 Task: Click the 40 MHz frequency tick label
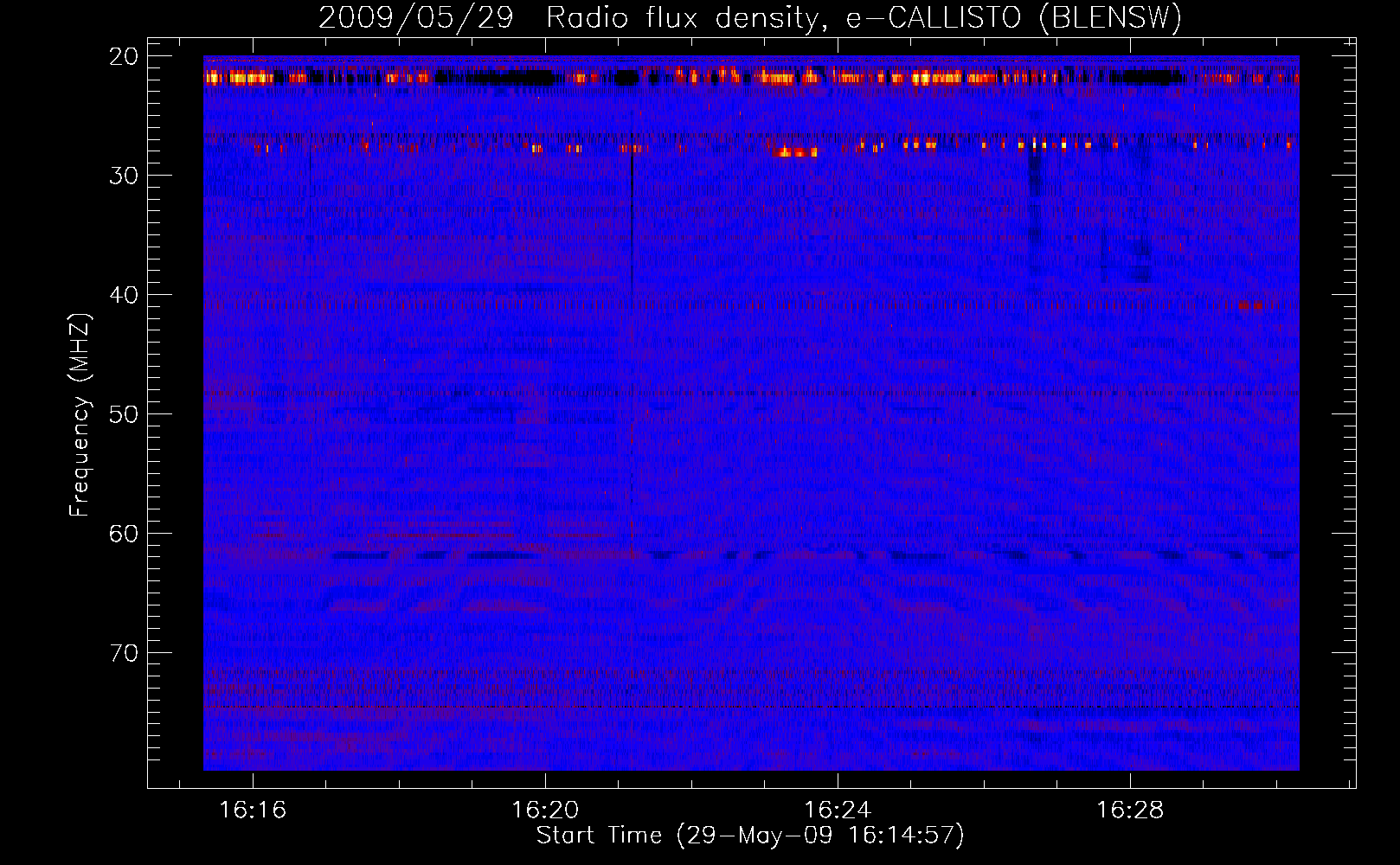(x=124, y=295)
